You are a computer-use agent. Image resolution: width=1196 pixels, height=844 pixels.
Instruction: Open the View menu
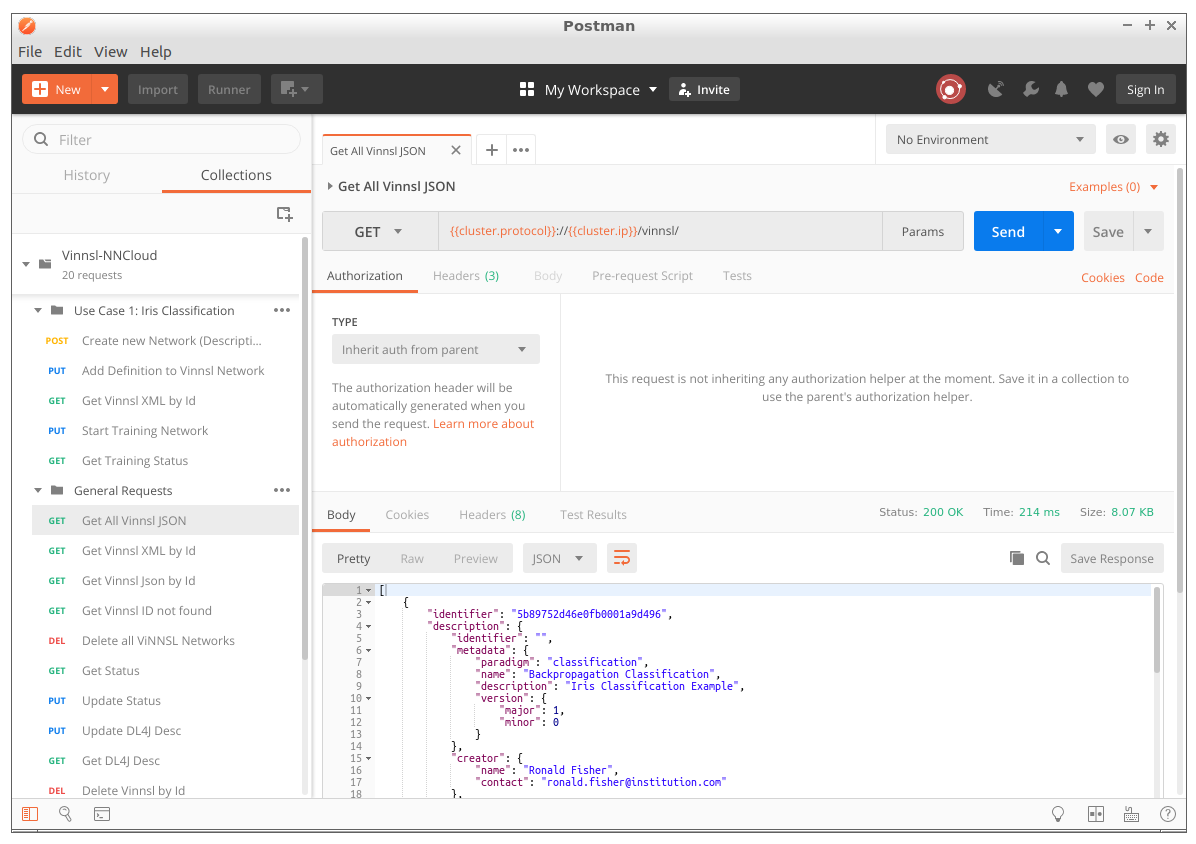coord(111,52)
